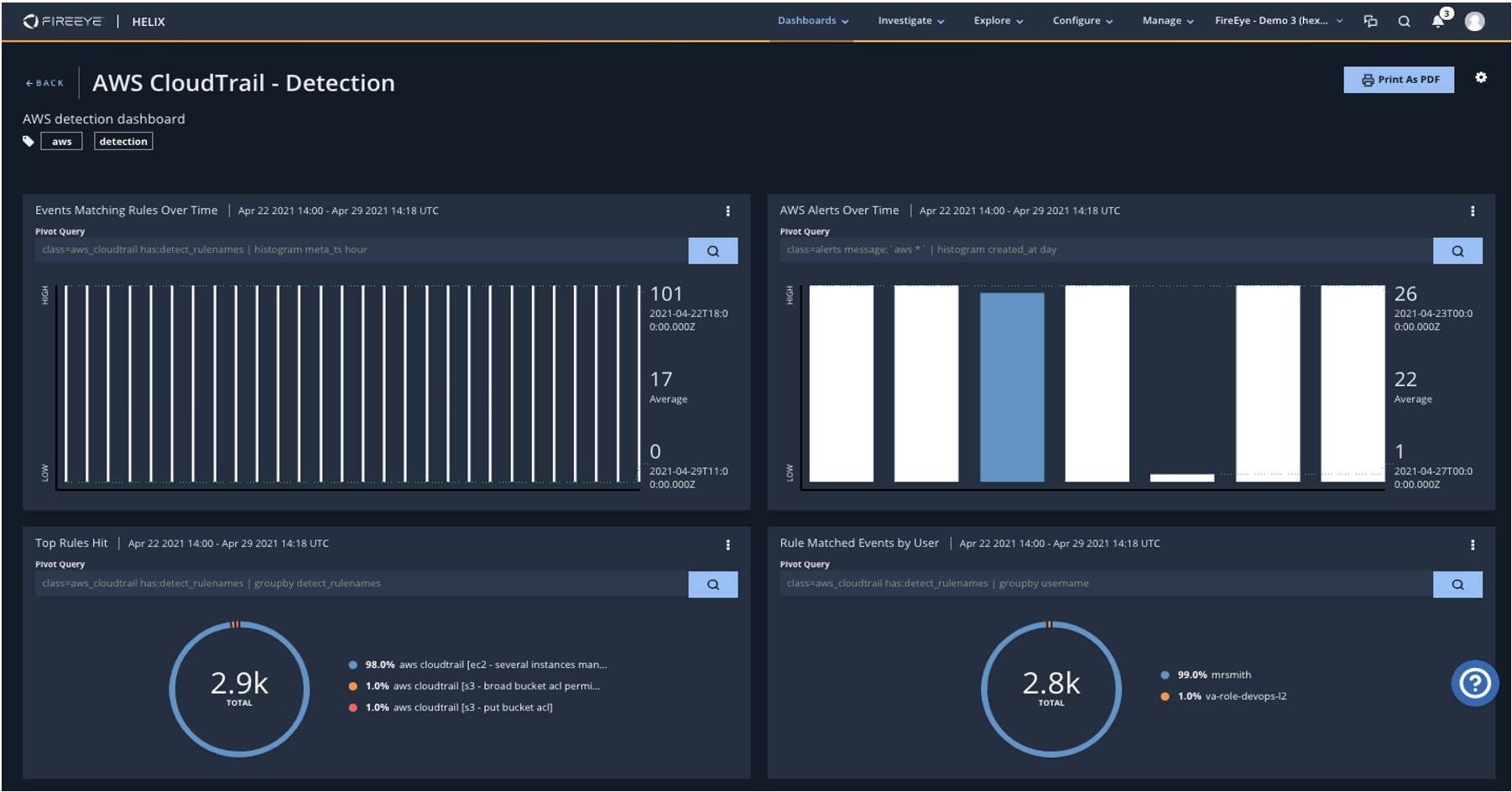Open the Dashboards menu

point(812,21)
